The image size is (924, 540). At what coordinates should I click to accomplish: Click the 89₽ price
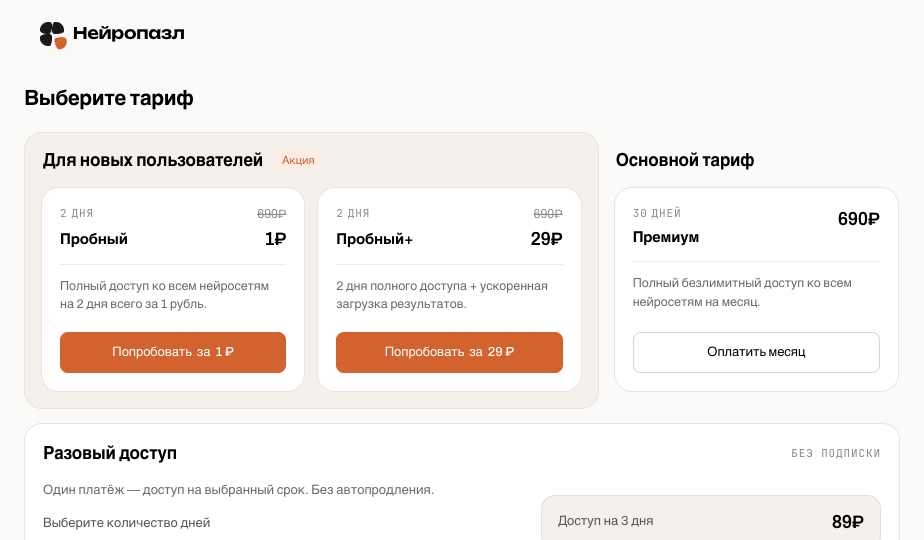pyautogui.click(x=847, y=522)
